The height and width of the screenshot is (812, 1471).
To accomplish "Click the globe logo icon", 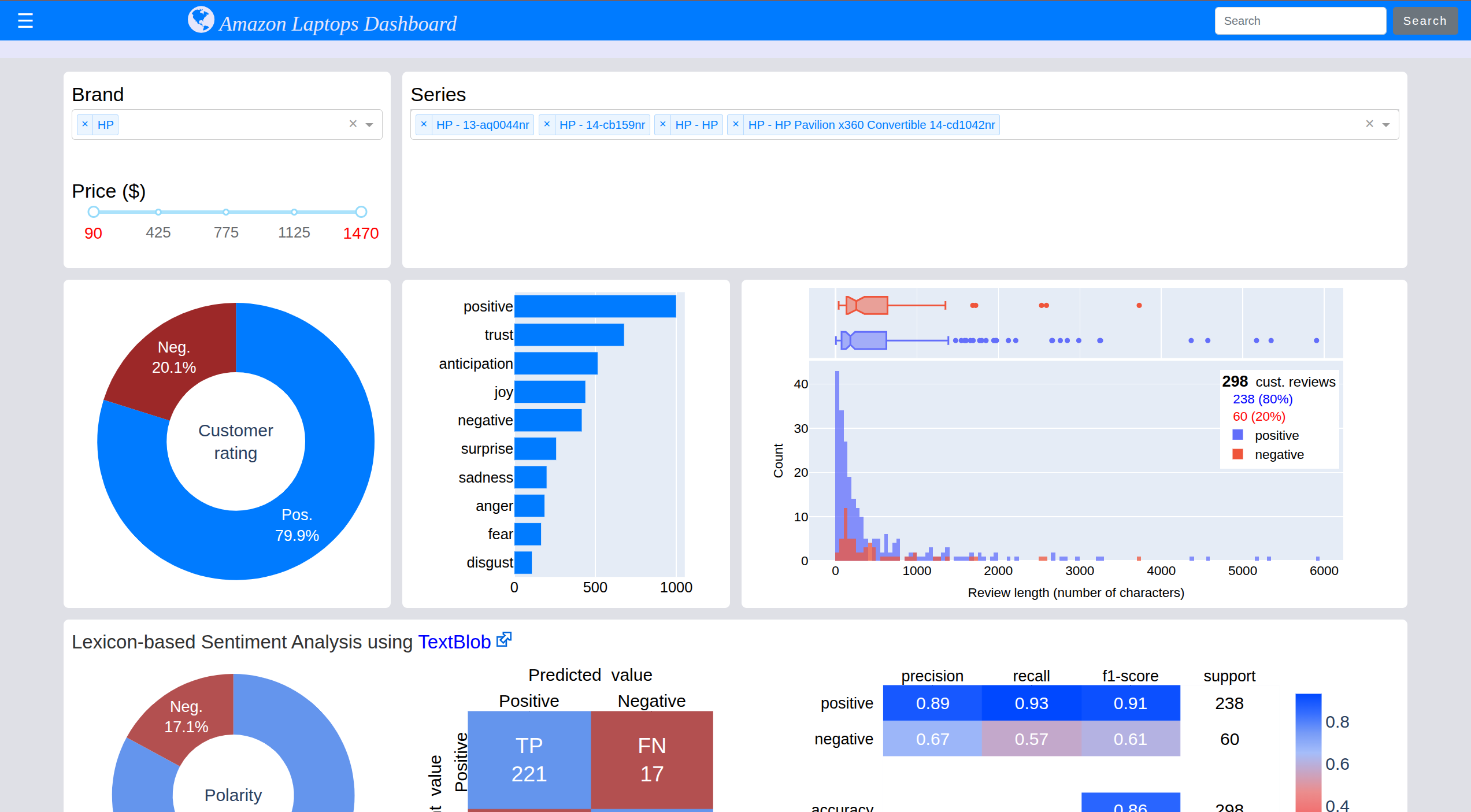I will 201,20.
